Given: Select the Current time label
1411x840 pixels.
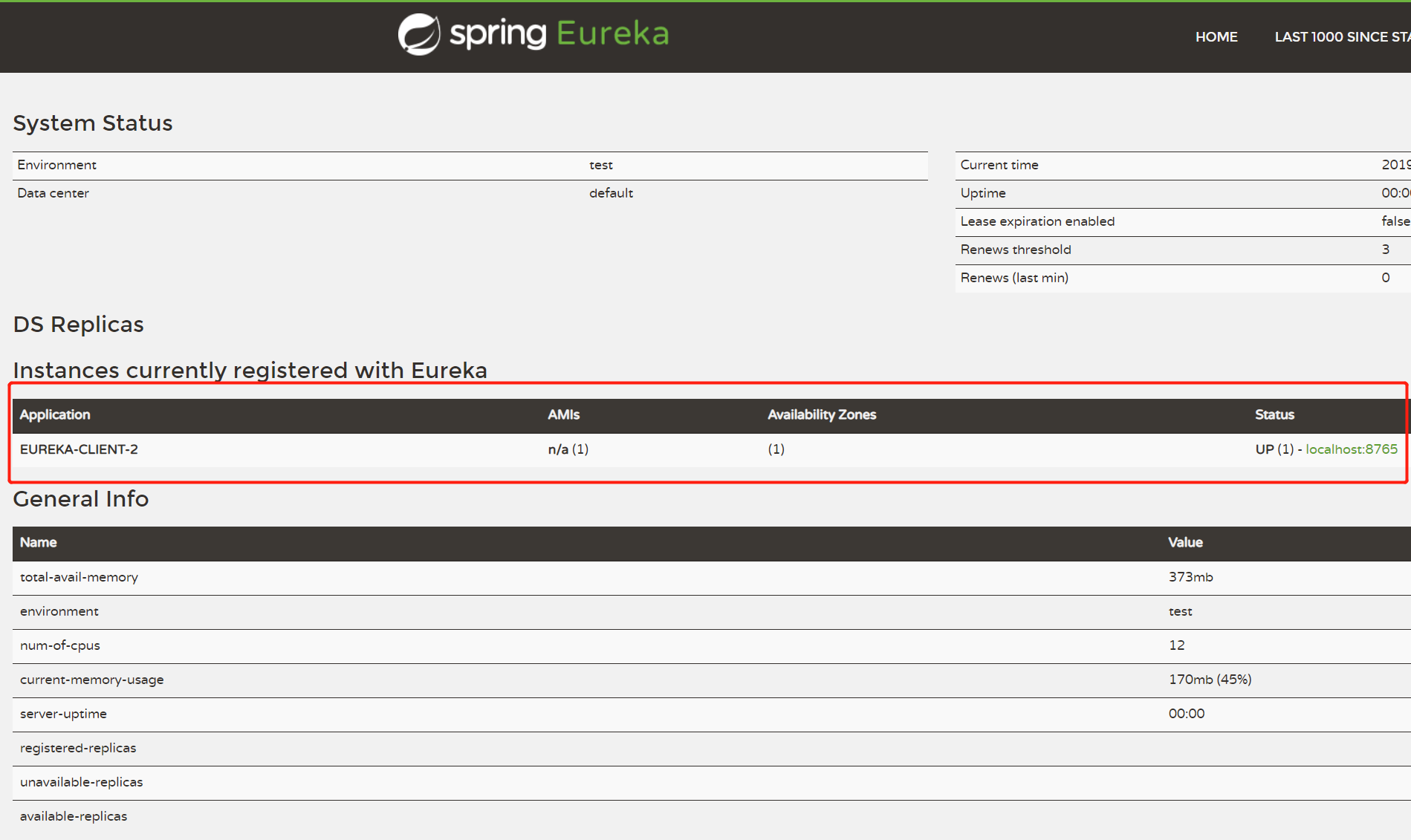Looking at the screenshot, I should point(999,165).
